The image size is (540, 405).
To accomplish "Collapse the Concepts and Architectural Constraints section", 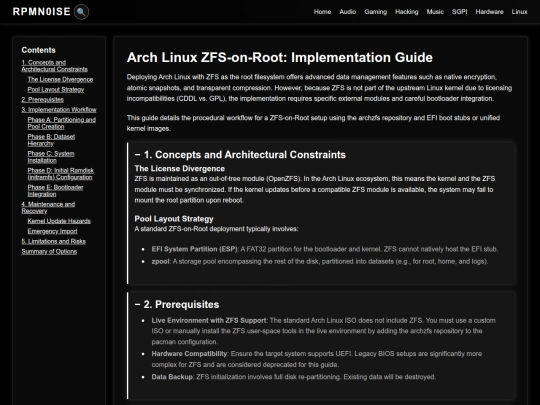I will pos(240,155).
